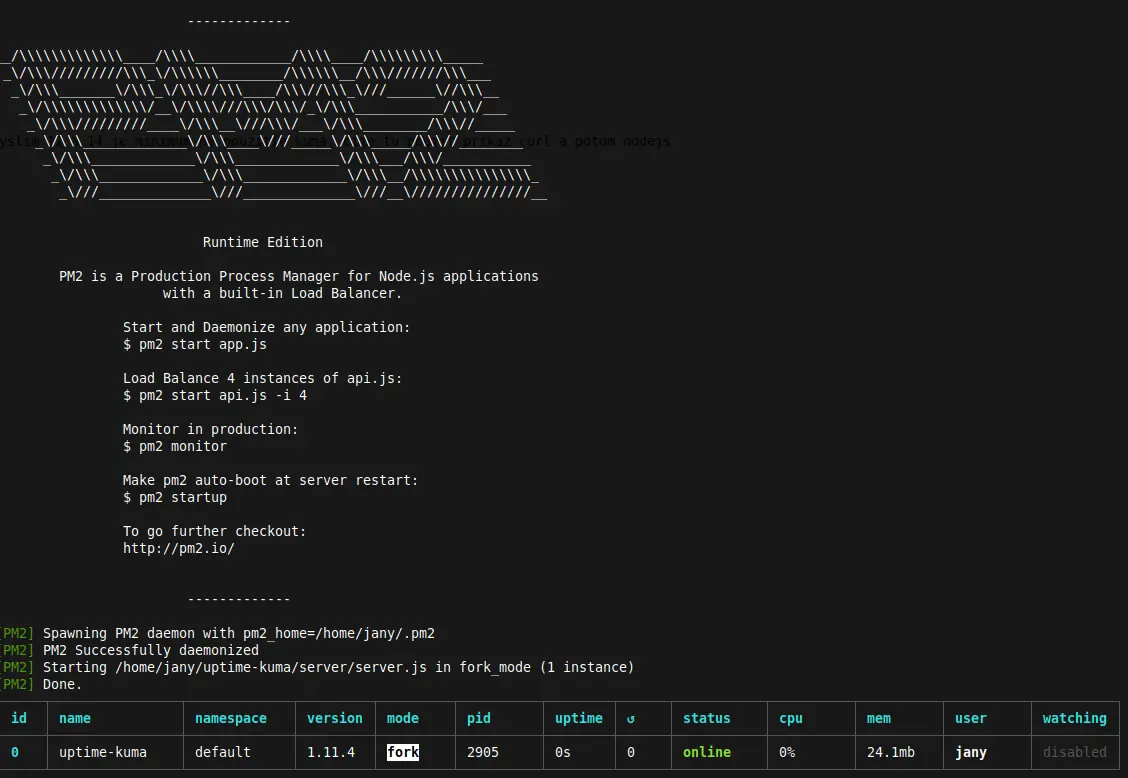This screenshot has width=1128, height=778.
Task: Click the "uptime-kuma" process name cell
Action: pos(103,752)
